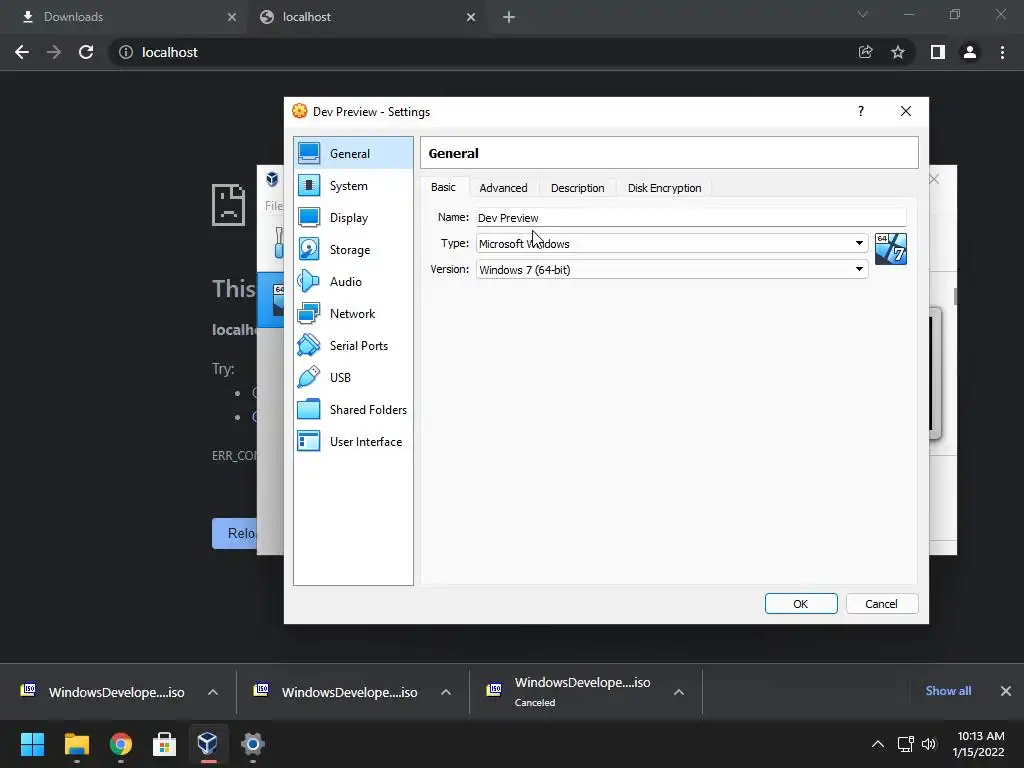1024x768 pixels.
Task: Close the Downloads browser tab
Action: point(232,17)
